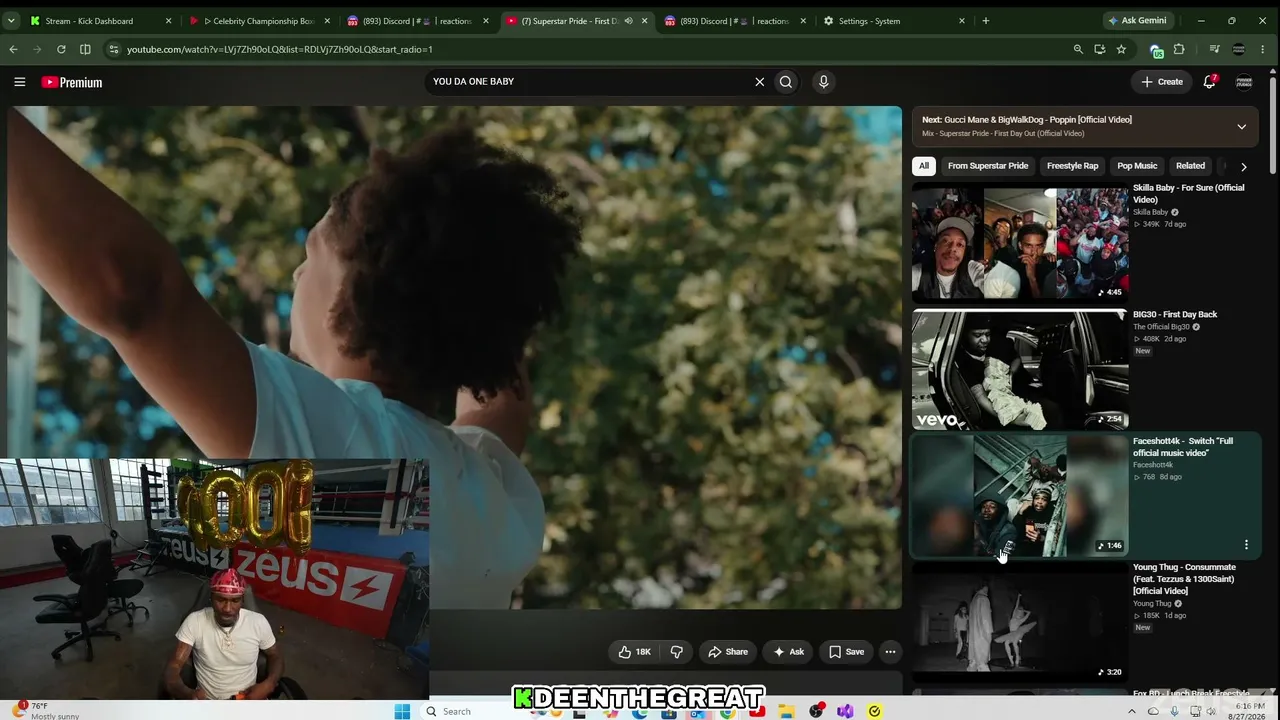The width and height of the screenshot is (1280, 720).
Task: Click the Ask button under the video
Action: [787, 652]
